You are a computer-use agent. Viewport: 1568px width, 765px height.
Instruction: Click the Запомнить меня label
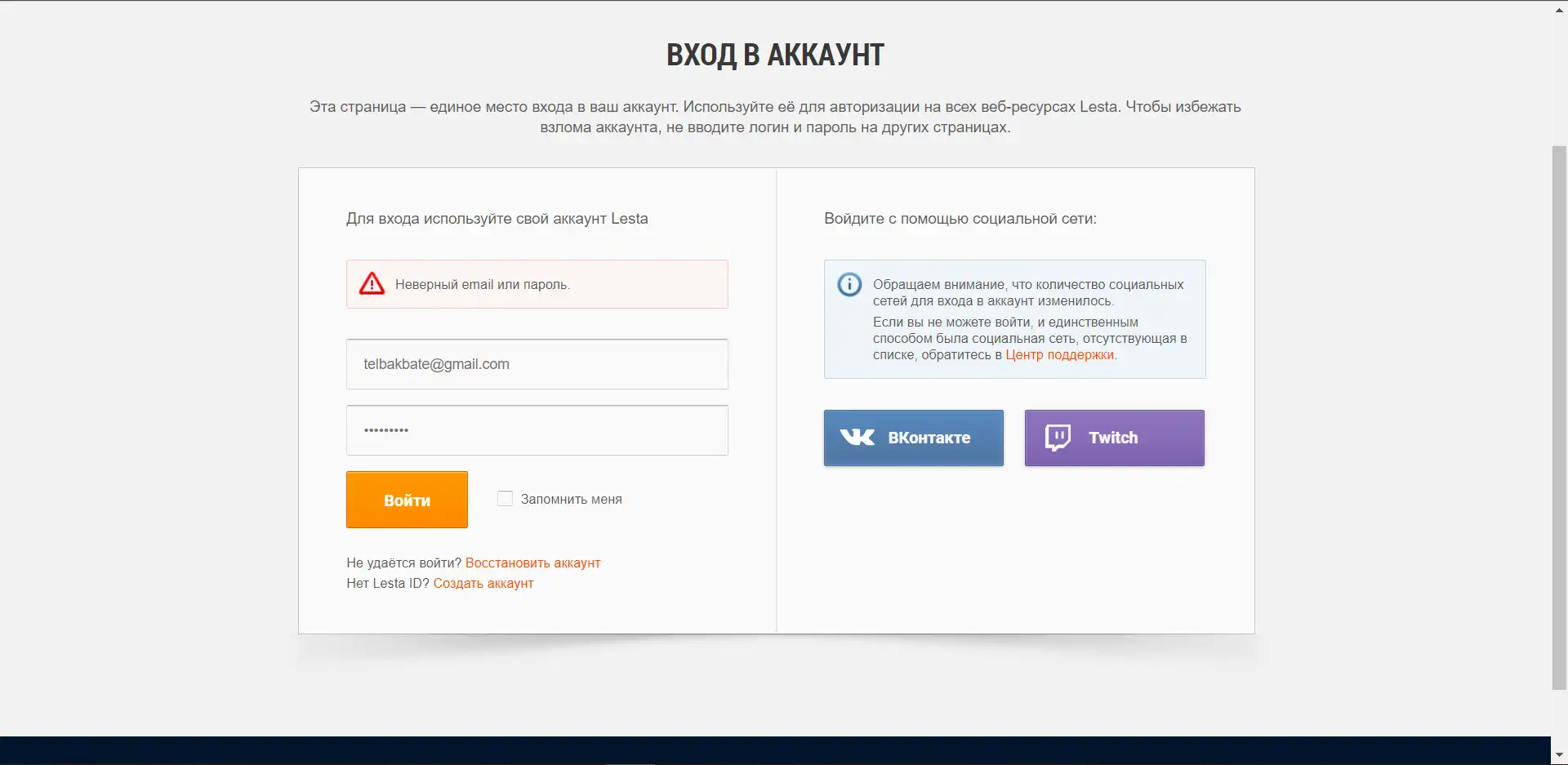571,499
